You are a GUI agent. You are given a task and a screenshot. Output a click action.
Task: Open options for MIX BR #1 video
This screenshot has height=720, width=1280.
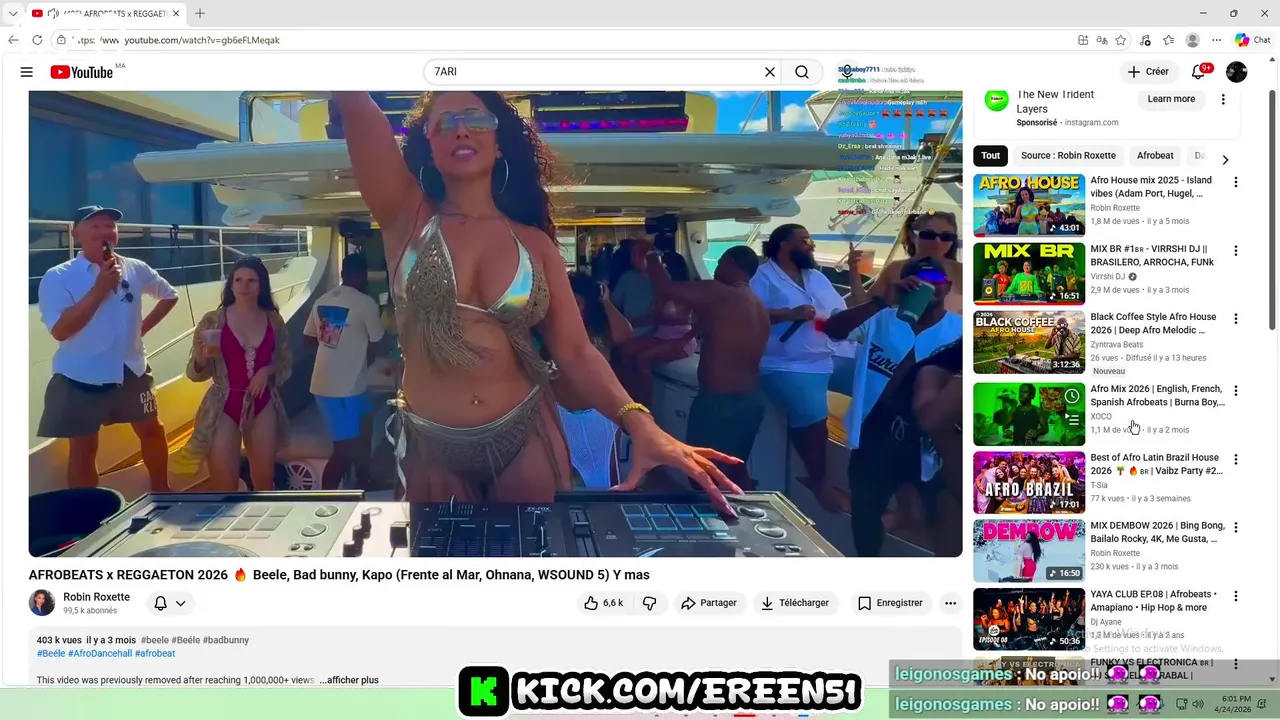pos(1235,250)
